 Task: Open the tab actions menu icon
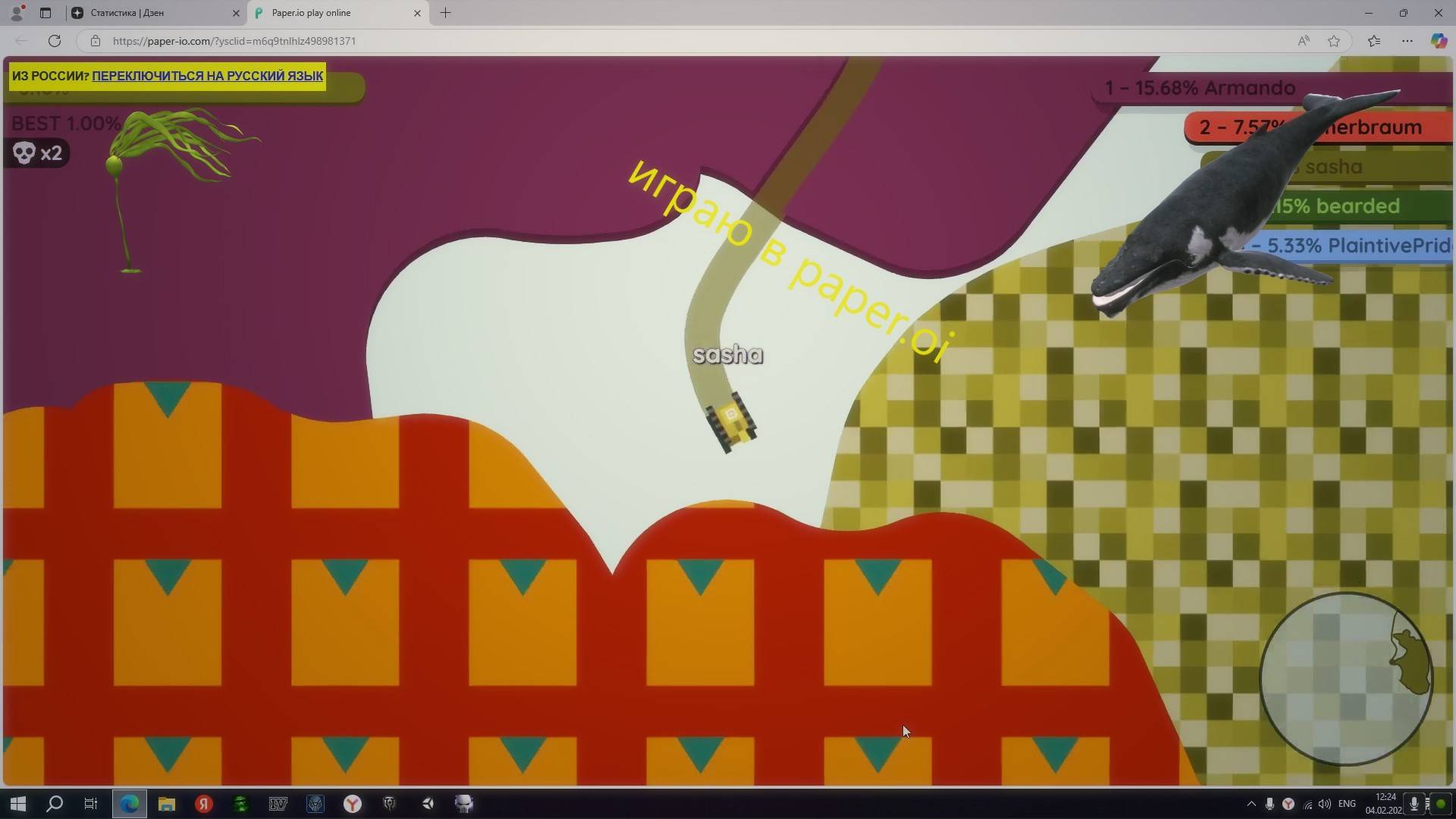coord(45,13)
